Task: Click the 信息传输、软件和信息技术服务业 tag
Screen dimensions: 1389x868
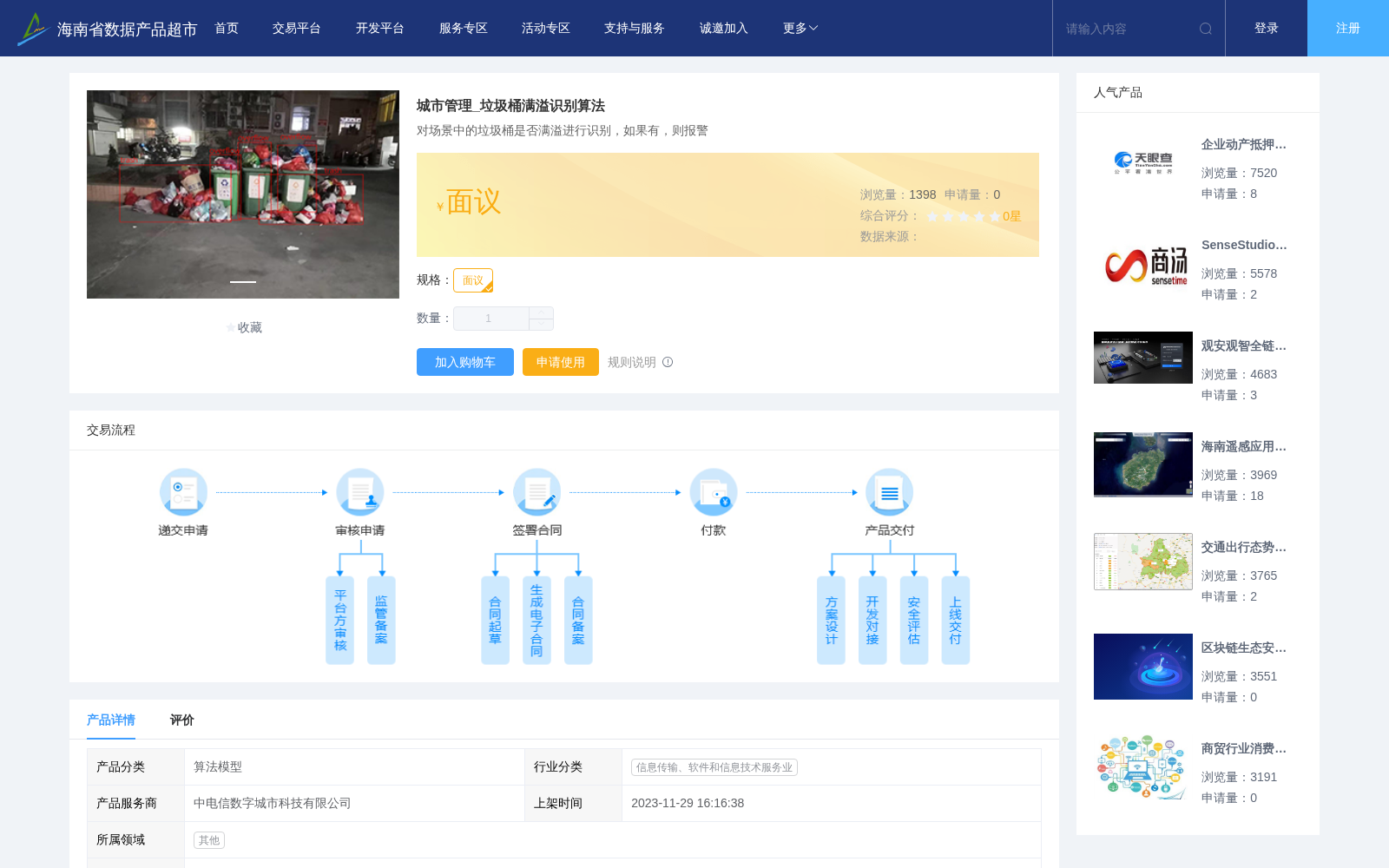Action: [x=714, y=767]
